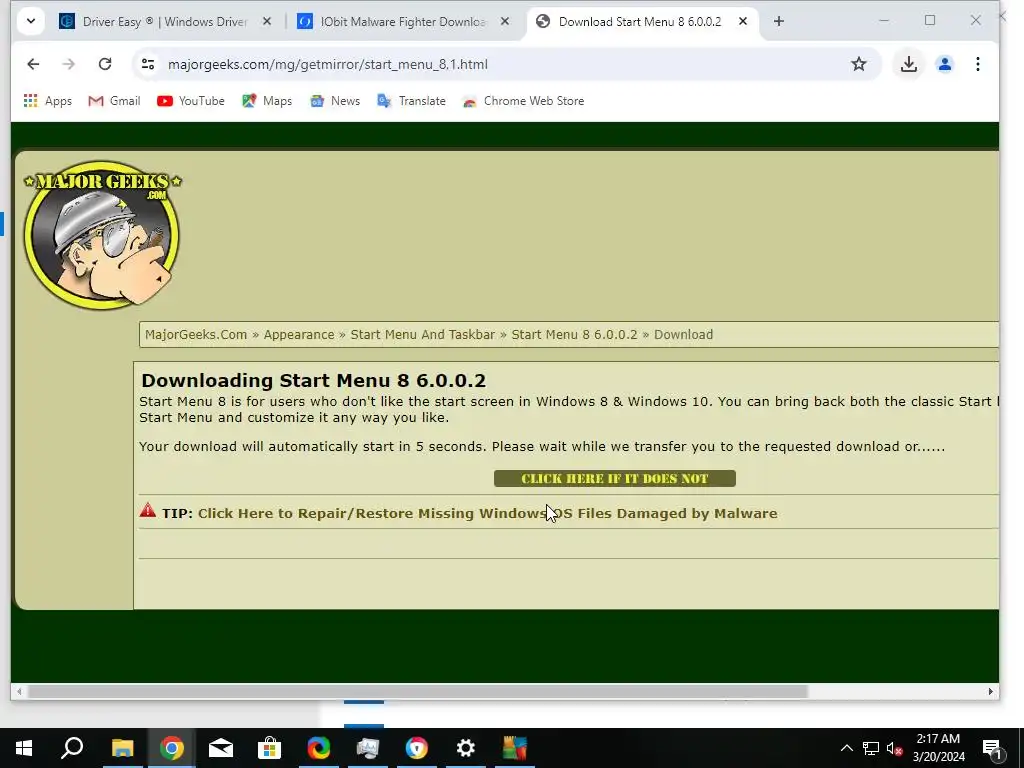Open the Mail app from taskbar
The width and height of the screenshot is (1024, 768).
tap(221, 748)
